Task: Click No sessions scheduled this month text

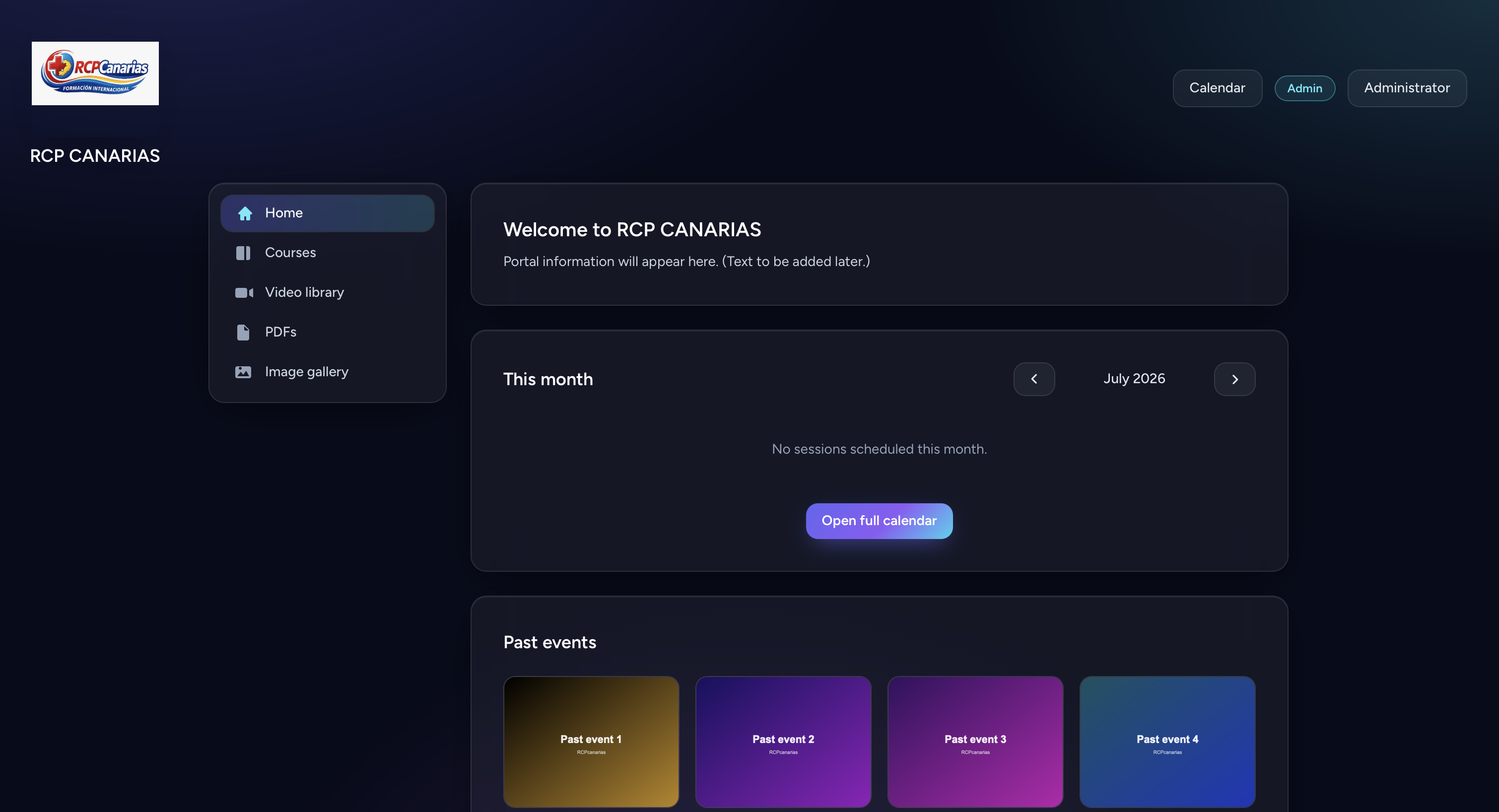Action: 879,449
